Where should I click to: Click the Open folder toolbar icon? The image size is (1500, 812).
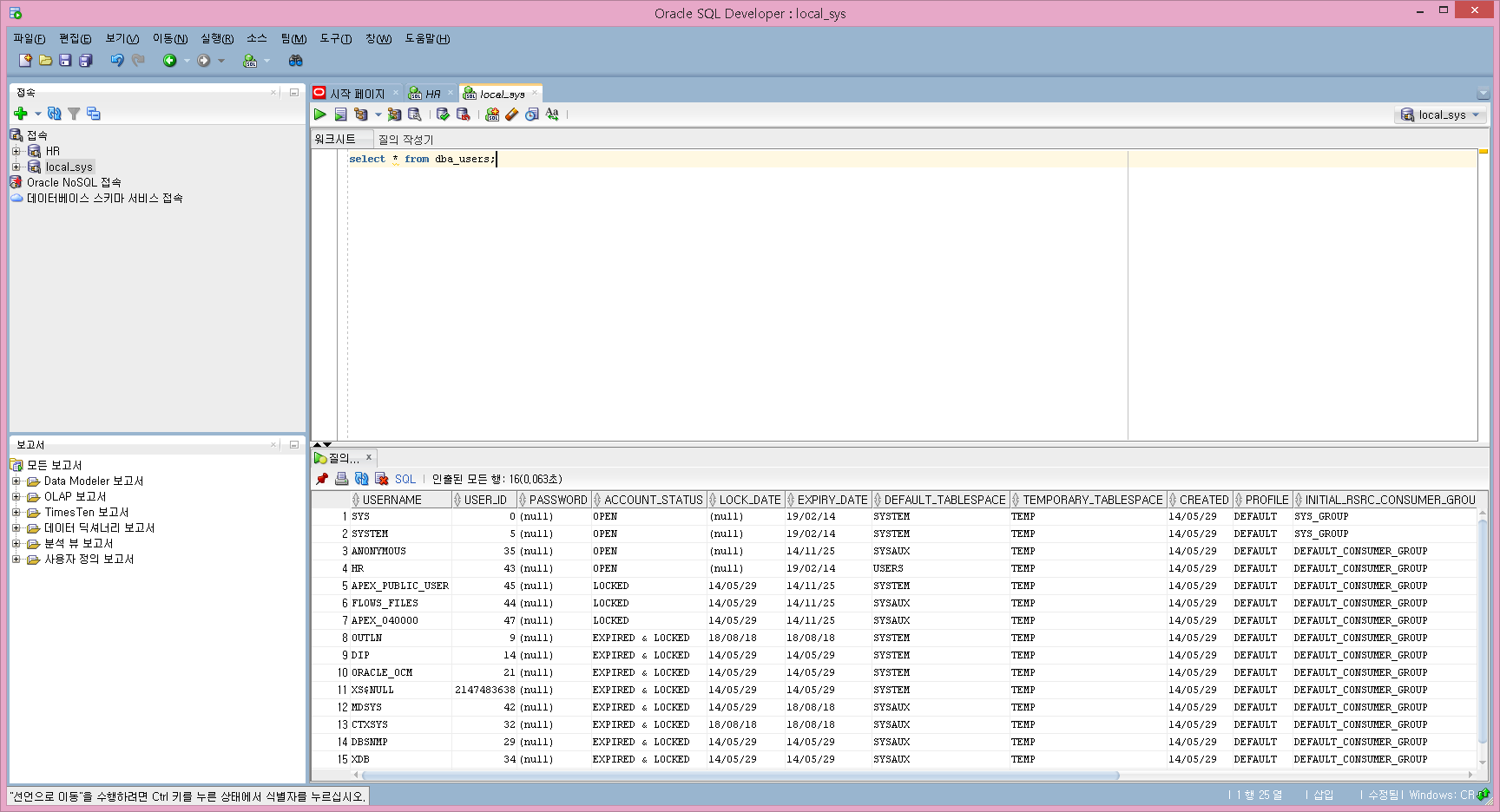pos(45,61)
